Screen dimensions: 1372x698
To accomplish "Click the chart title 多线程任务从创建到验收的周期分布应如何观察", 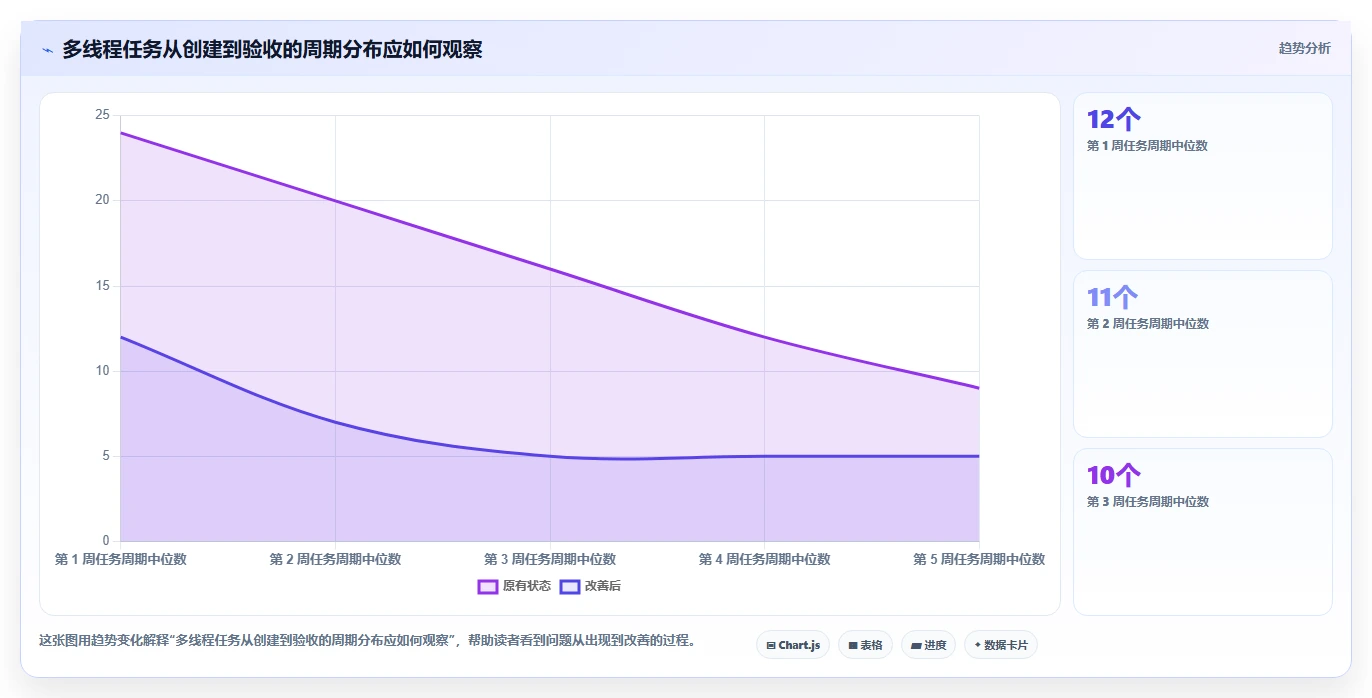I will pos(272,49).
